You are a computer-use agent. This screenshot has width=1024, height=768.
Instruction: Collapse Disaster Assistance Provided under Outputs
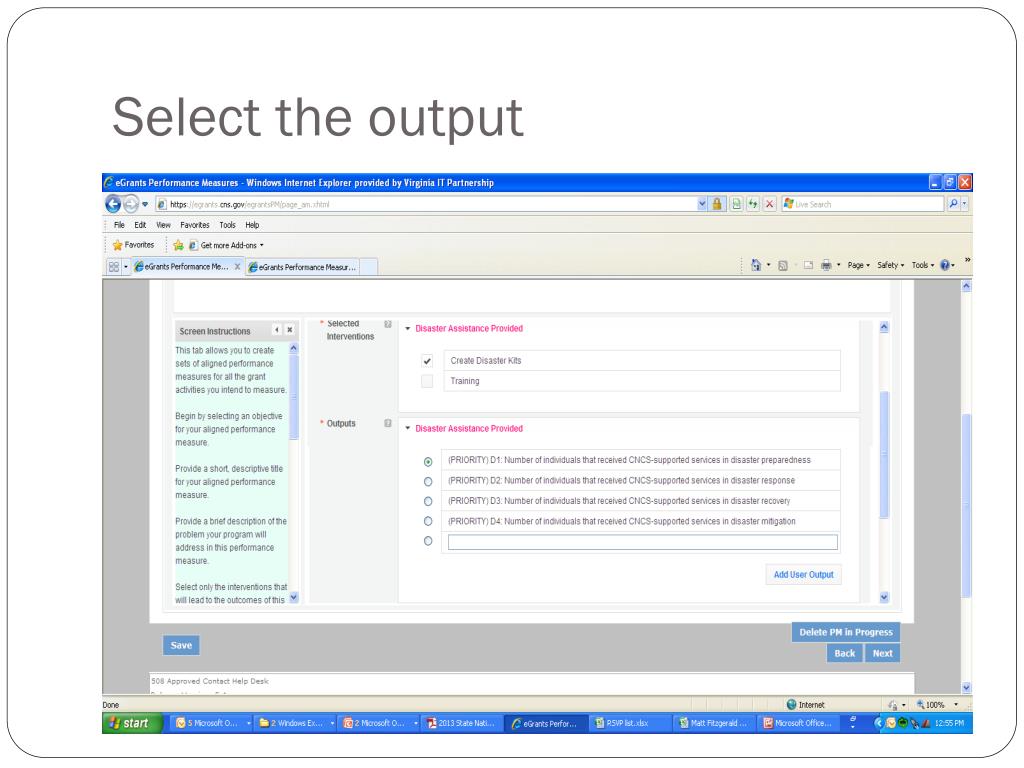[x=408, y=428]
